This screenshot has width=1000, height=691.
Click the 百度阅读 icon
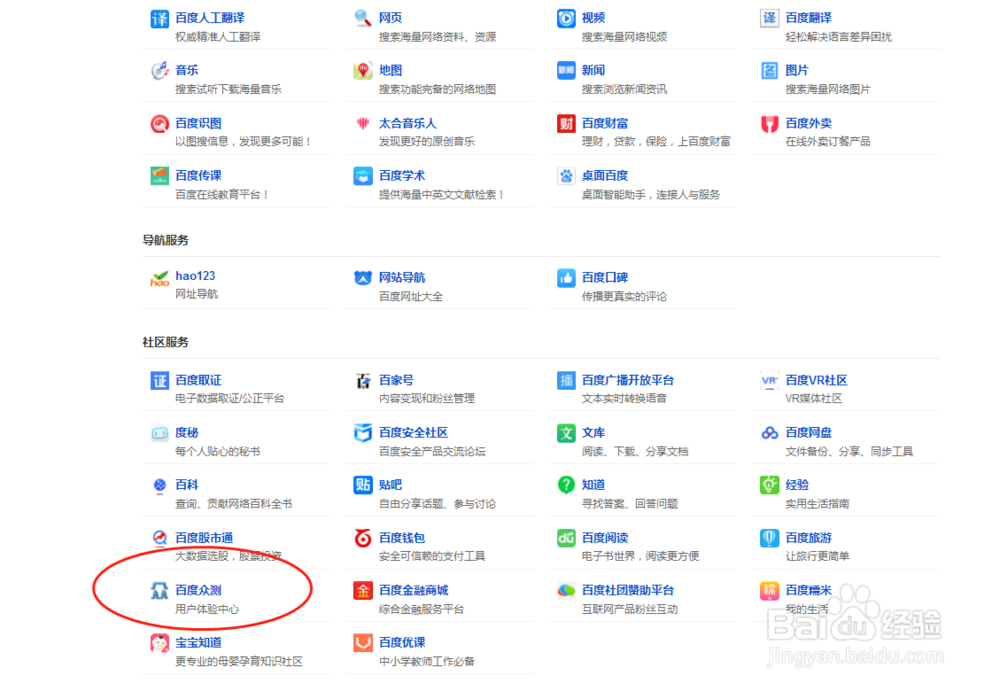566,538
